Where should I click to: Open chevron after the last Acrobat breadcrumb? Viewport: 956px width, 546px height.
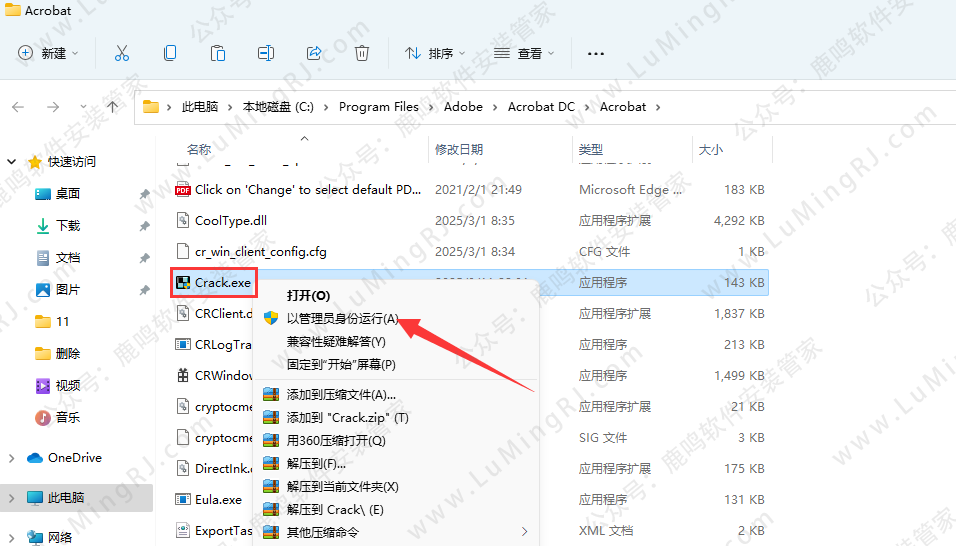point(658,108)
